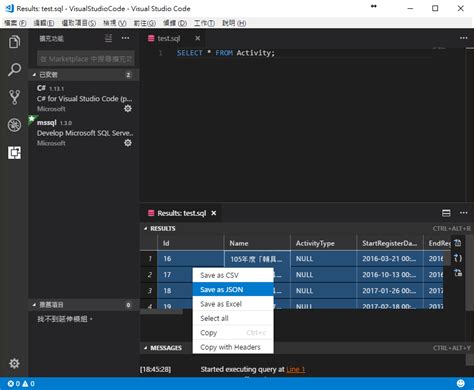Open the Debug view icon
Viewport: 474px width, 390px height.
pyautogui.click(x=14, y=125)
